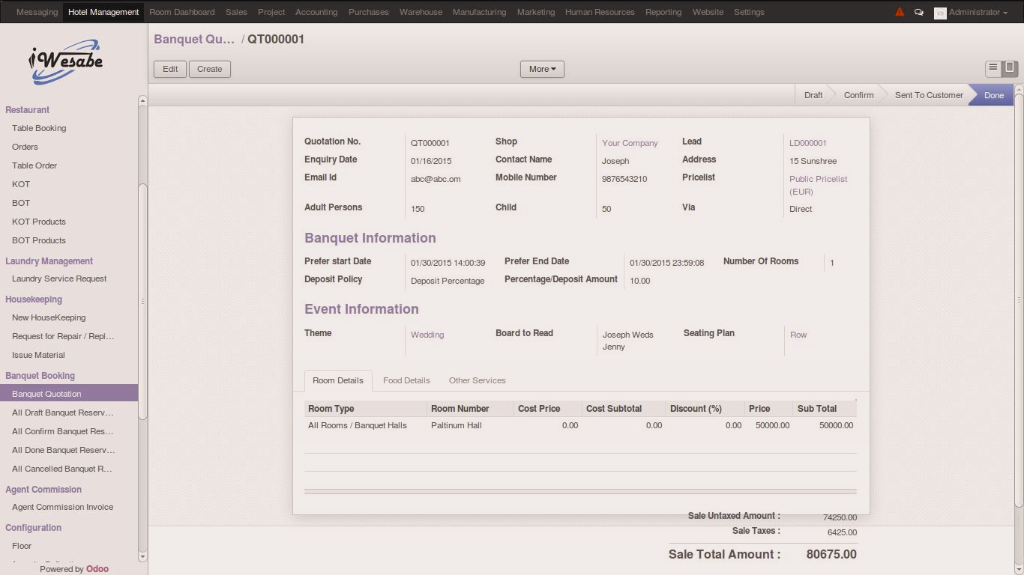This screenshot has height=575, width=1024.
Task: Click the iWesabe company logo
Action: [x=67, y=61]
